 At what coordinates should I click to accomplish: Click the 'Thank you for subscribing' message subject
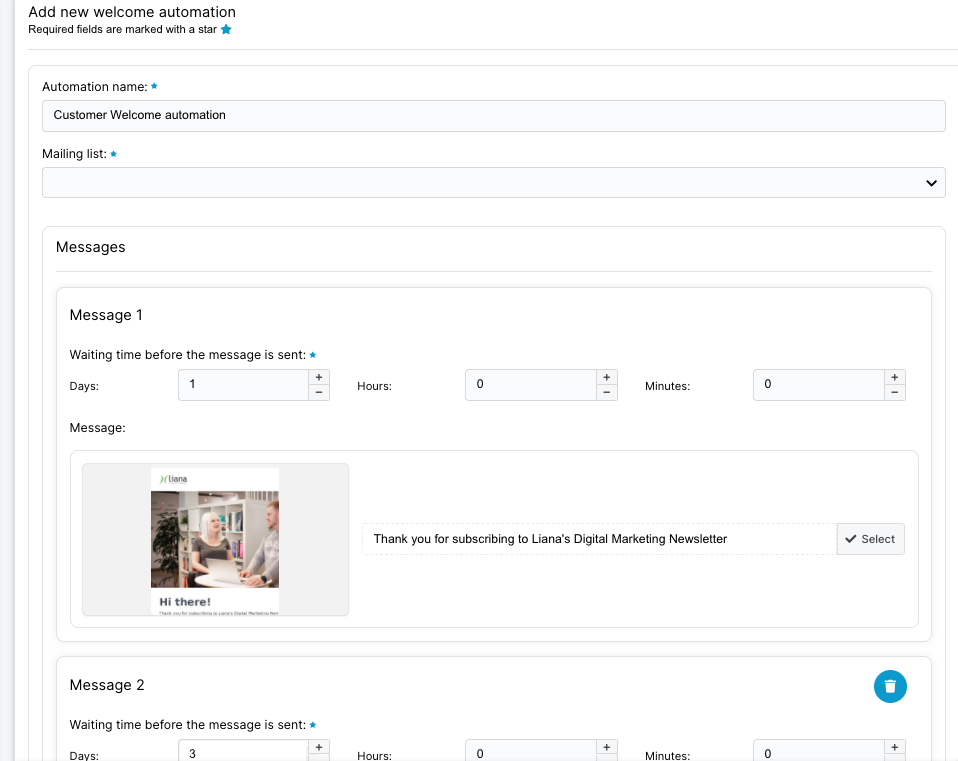pyautogui.click(x=599, y=539)
